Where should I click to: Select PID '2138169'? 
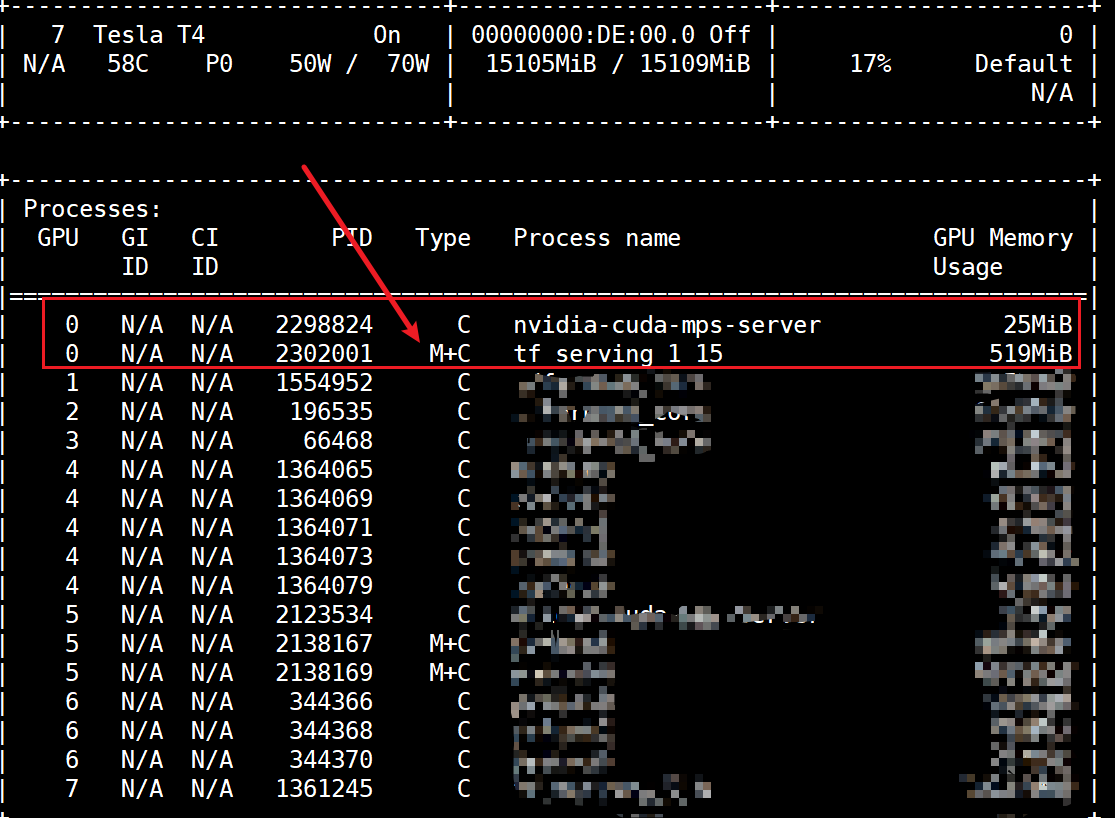[324, 673]
